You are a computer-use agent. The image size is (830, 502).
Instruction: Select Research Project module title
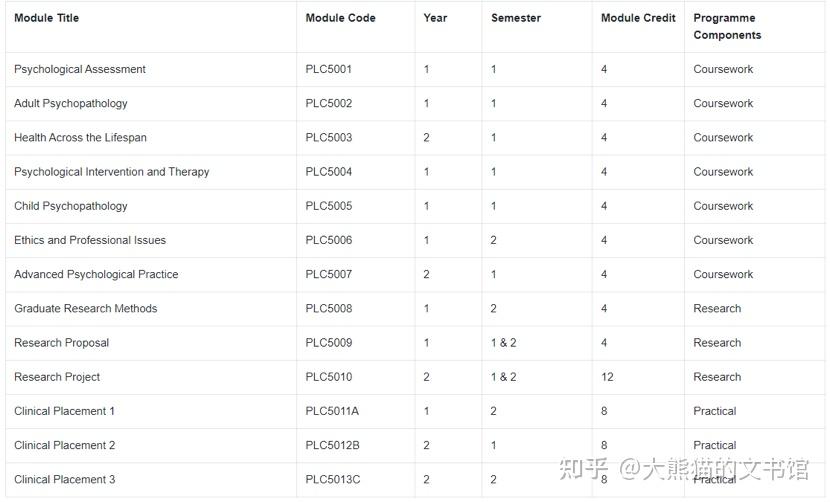pyautogui.click(x=57, y=377)
